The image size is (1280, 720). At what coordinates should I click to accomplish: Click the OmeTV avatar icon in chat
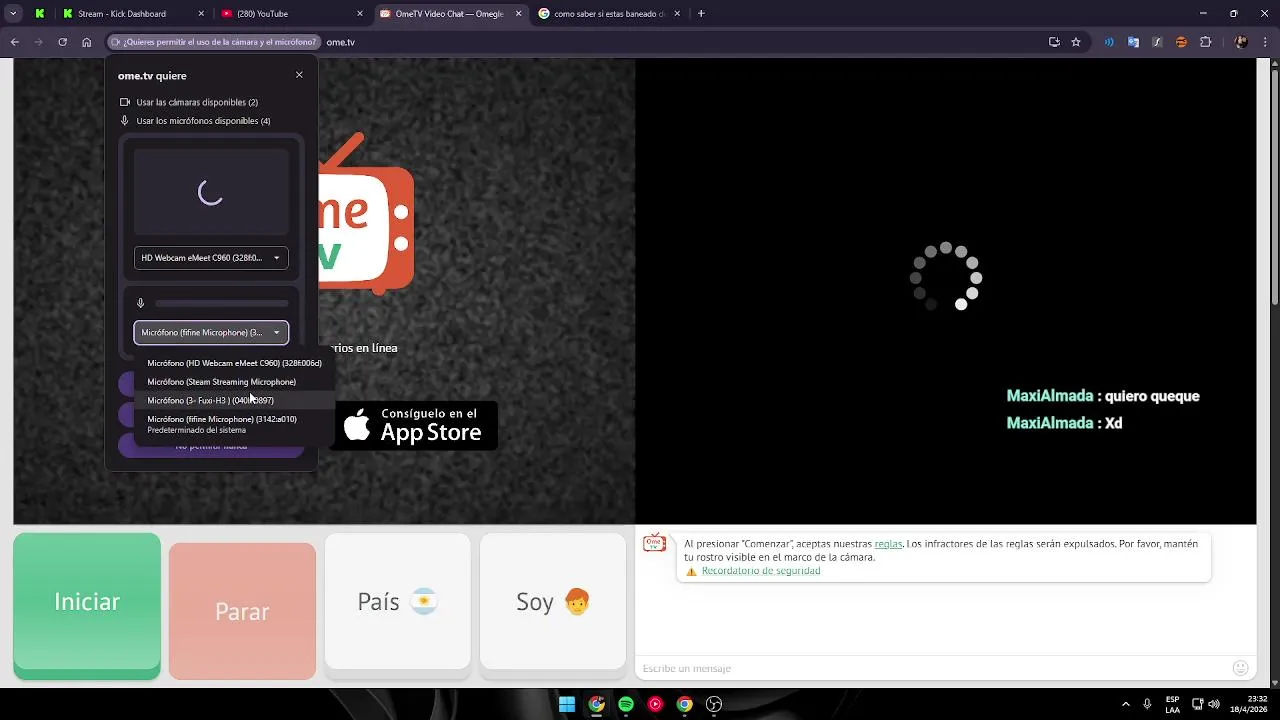[x=654, y=543]
